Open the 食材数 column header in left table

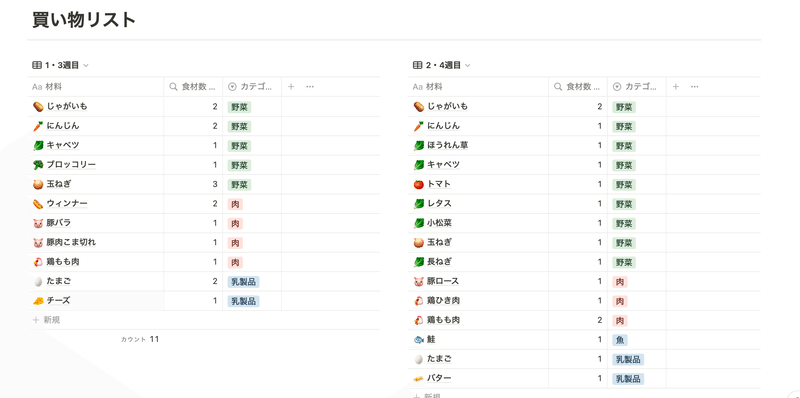[193, 87]
